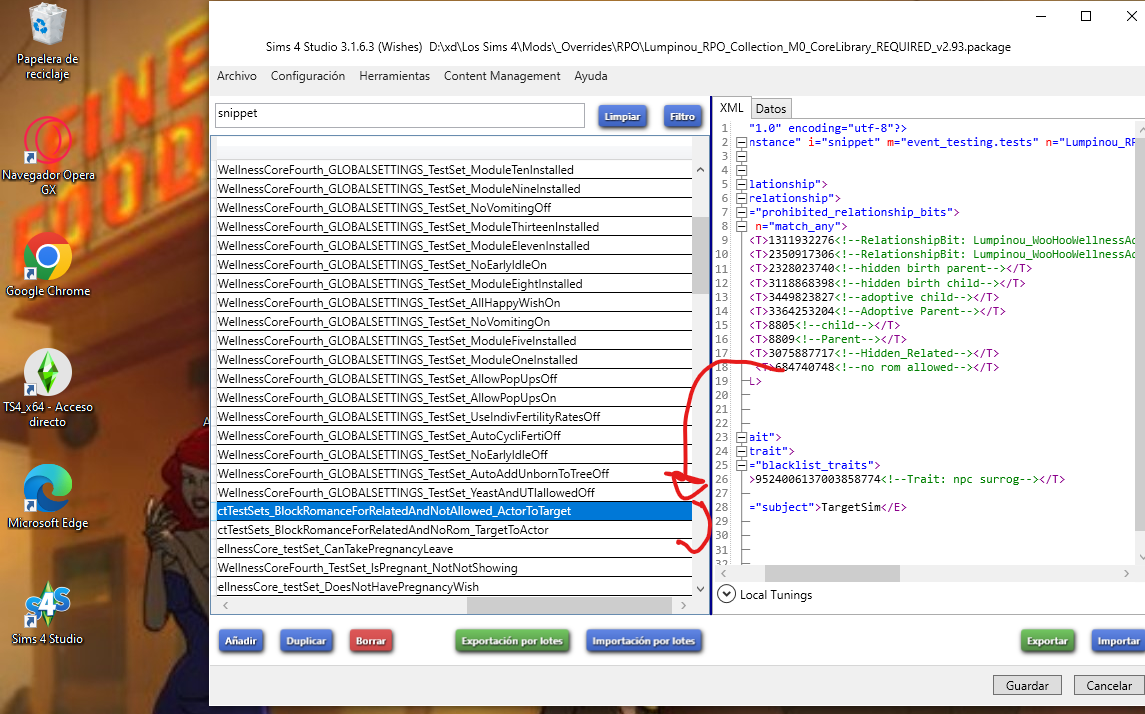Image resolution: width=1145 pixels, height=714 pixels.
Task: Select testSet_CanTakePregnancyLeave list row
Action: pyautogui.click(x=453, y=549)
